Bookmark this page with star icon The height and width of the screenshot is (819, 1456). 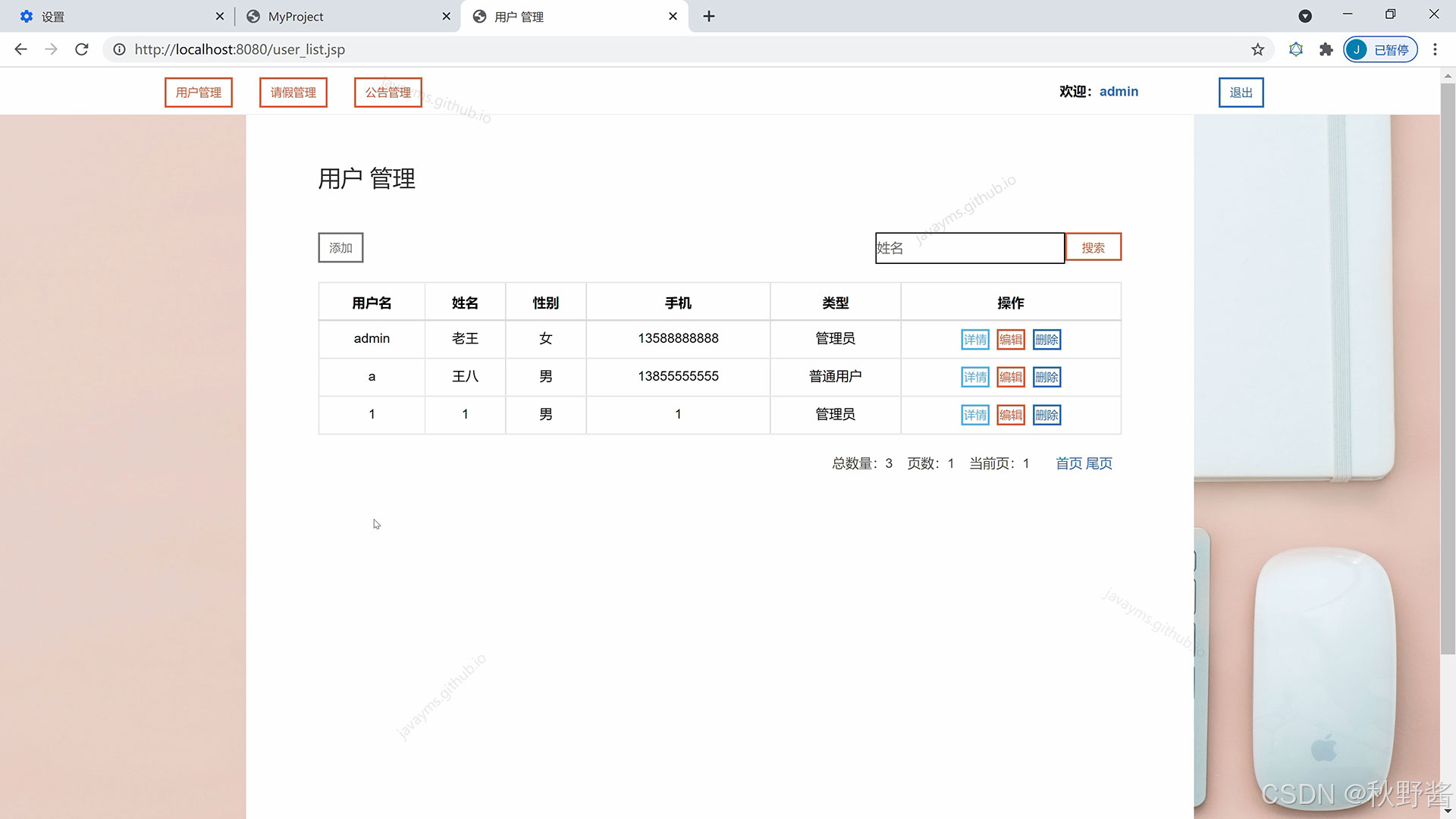1257,49
